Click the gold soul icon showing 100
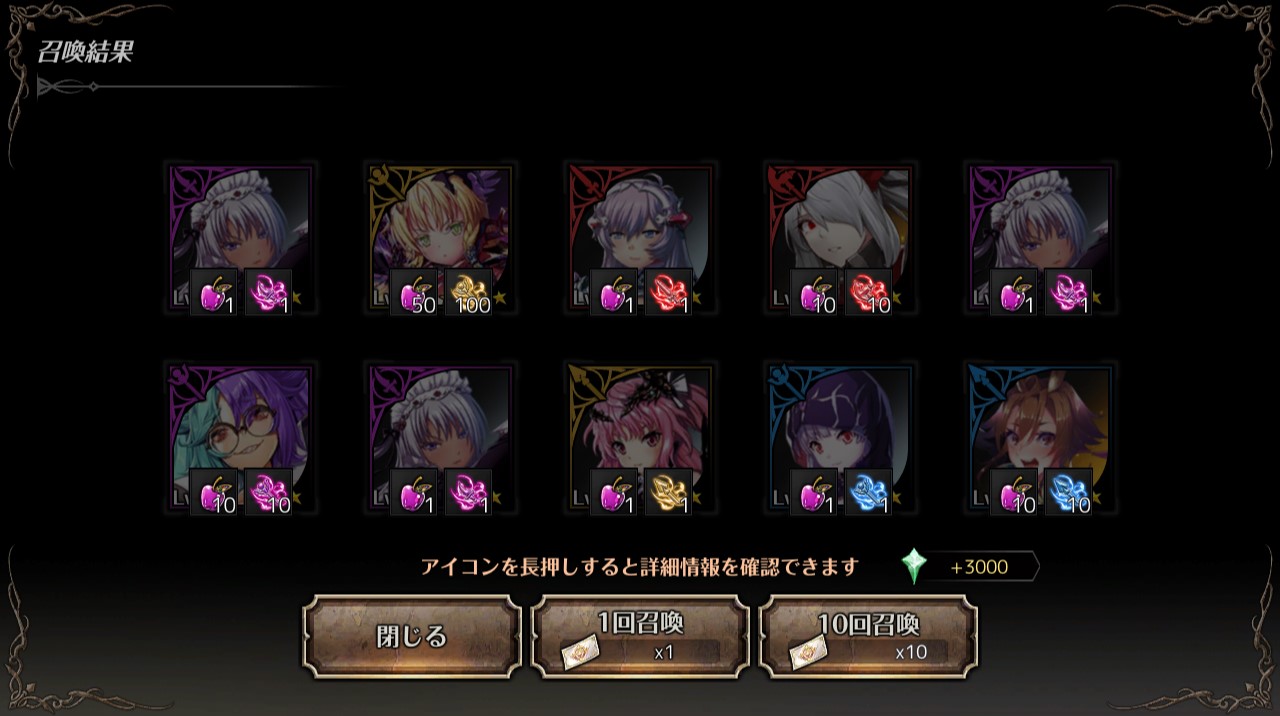The image size is (1280, 716). [x=468, y=293]
